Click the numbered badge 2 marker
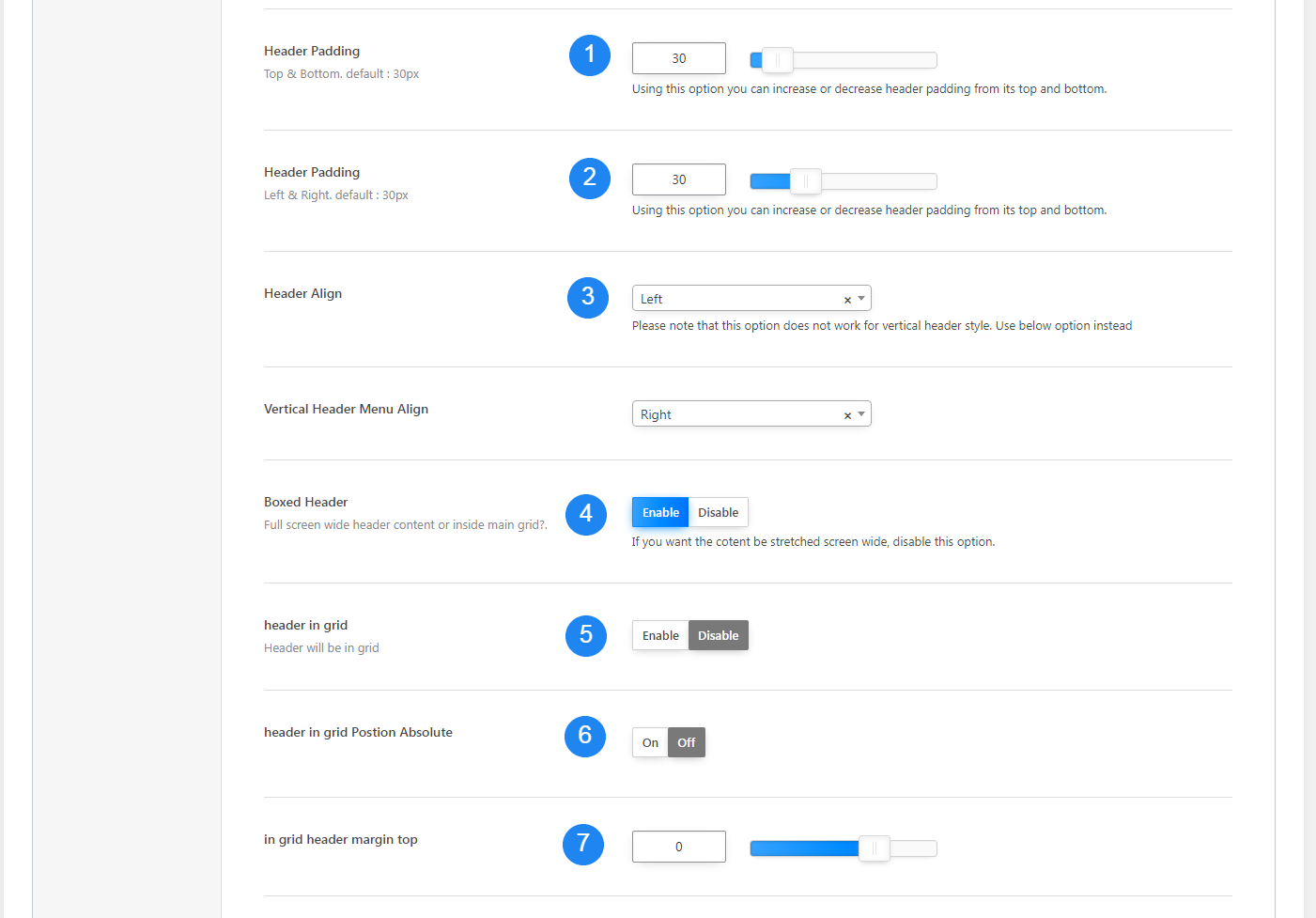The width and height of the screenshot is (1316, 918). 589,178
